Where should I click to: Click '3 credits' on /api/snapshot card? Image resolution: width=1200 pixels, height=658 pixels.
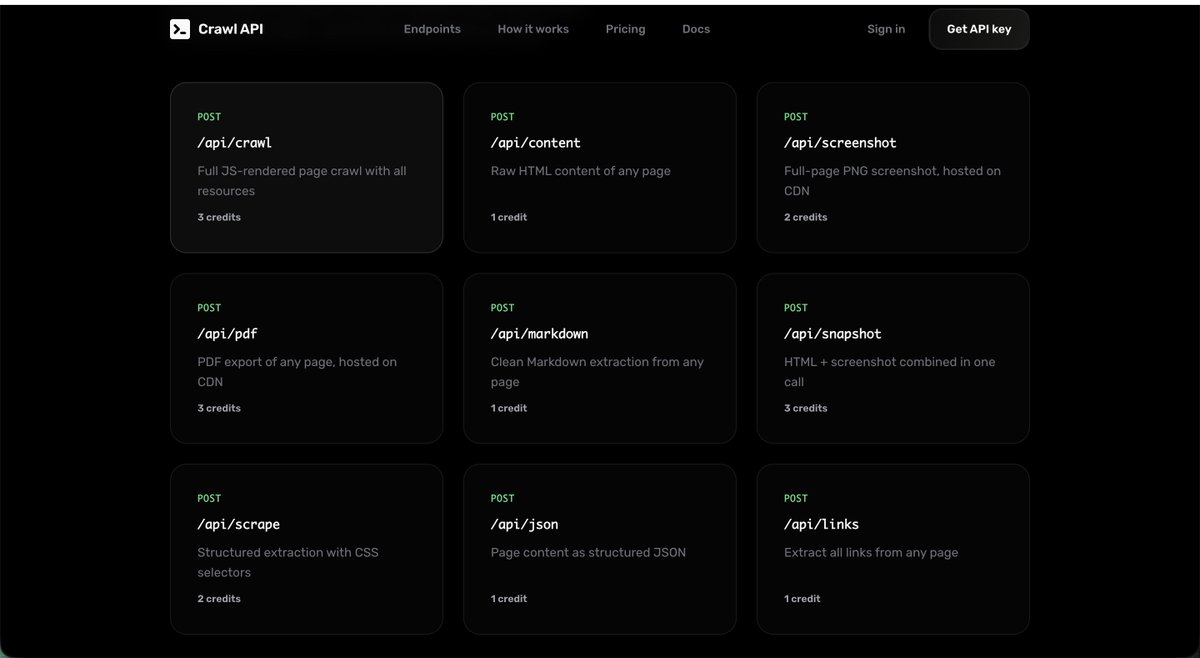[x=806, y=408]
